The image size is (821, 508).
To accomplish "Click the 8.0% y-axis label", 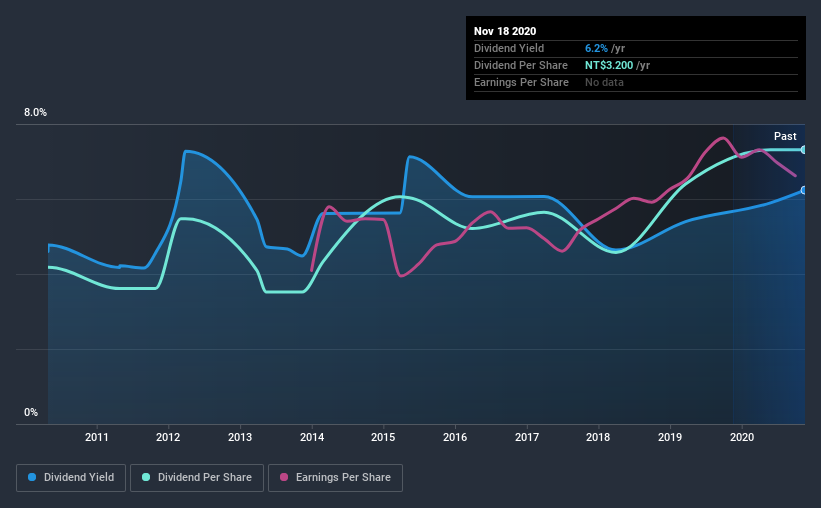I will [35, 113].
